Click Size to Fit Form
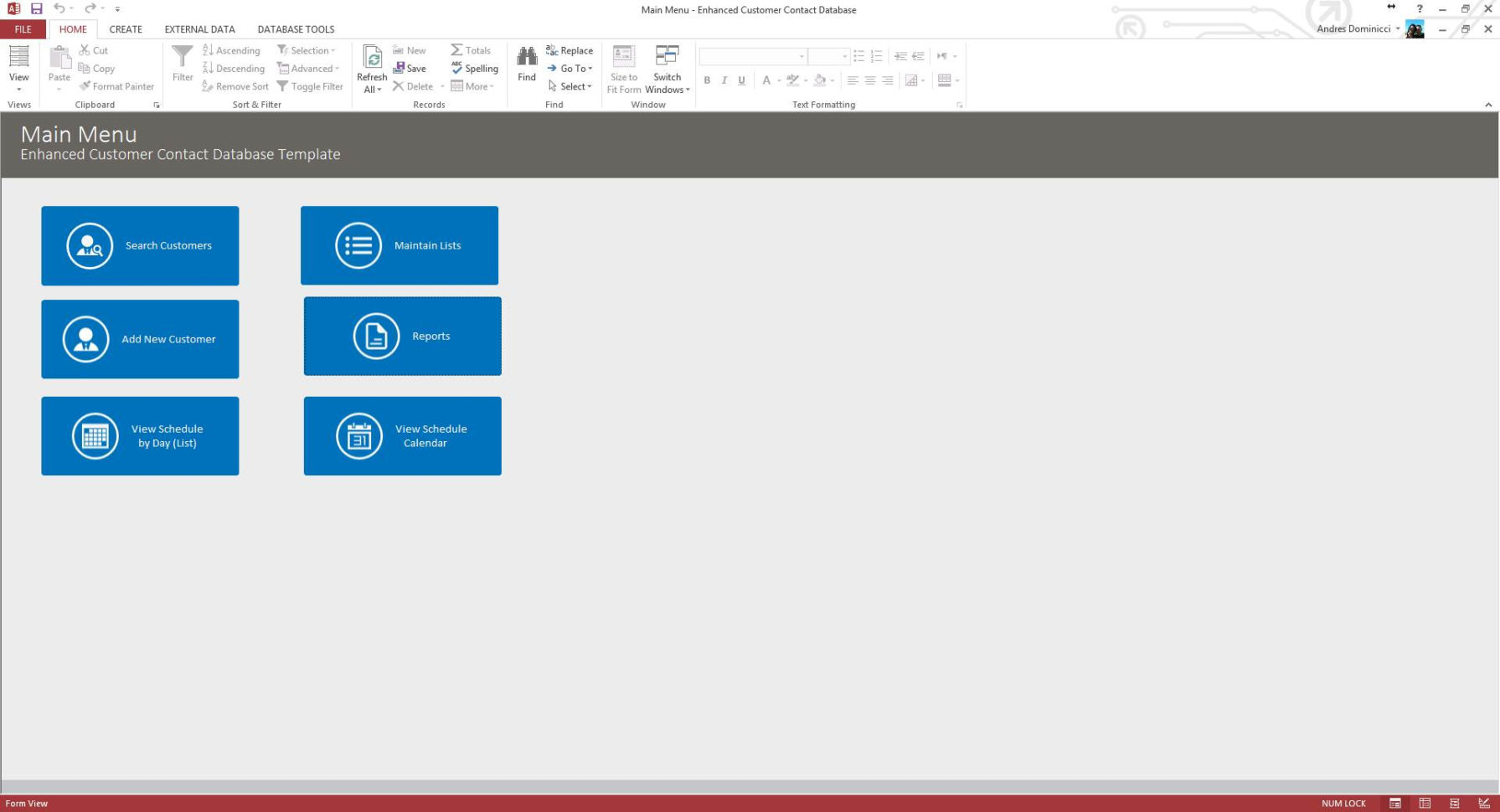 pyautogui.click(x=623, y=67)
